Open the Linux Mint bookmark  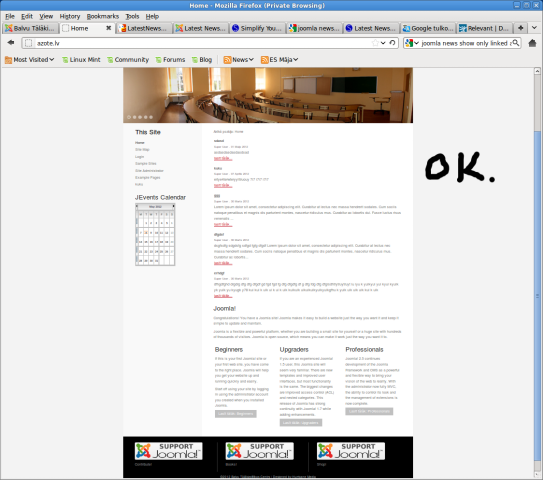[81, 60]
